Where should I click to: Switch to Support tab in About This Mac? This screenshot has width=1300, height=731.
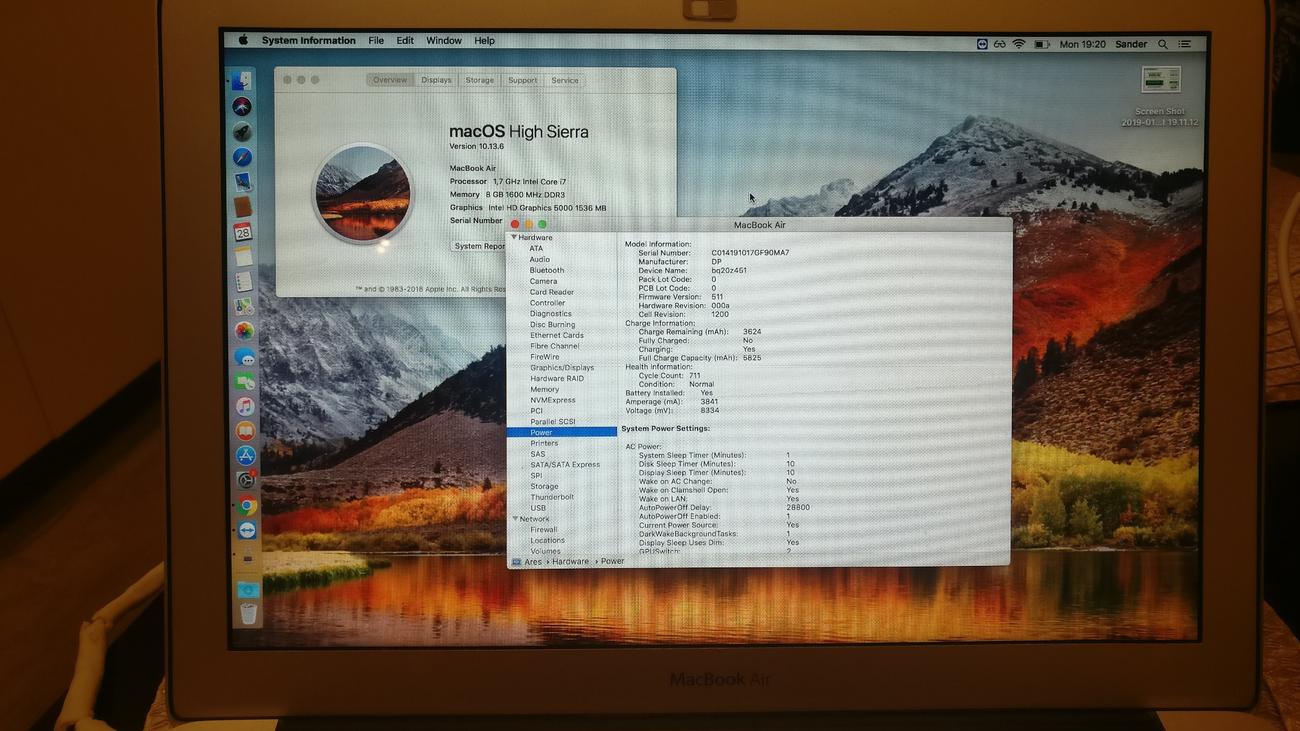(522, 80)
